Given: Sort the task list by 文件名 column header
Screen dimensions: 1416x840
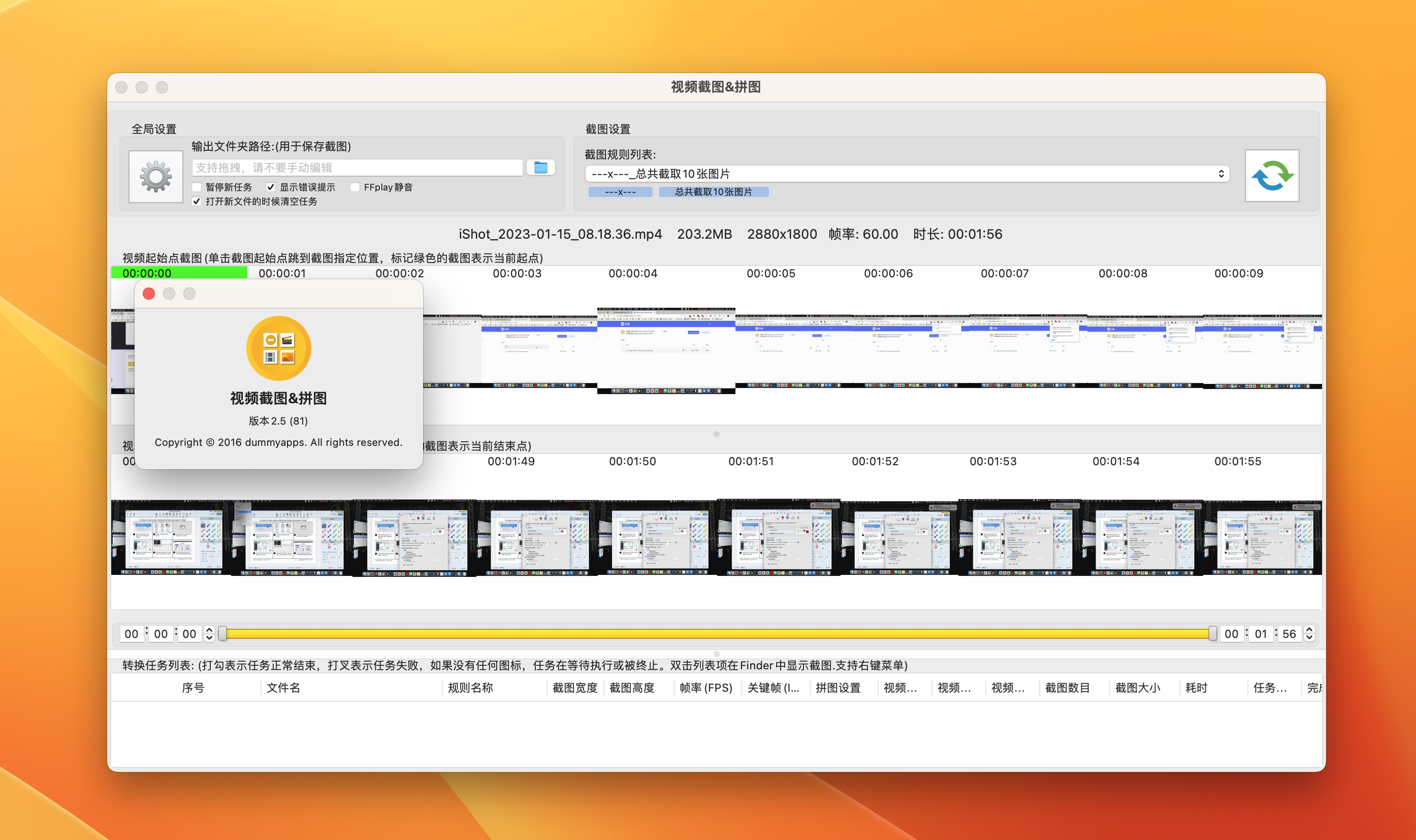Looking at the screenshot, I should point(283,688).
